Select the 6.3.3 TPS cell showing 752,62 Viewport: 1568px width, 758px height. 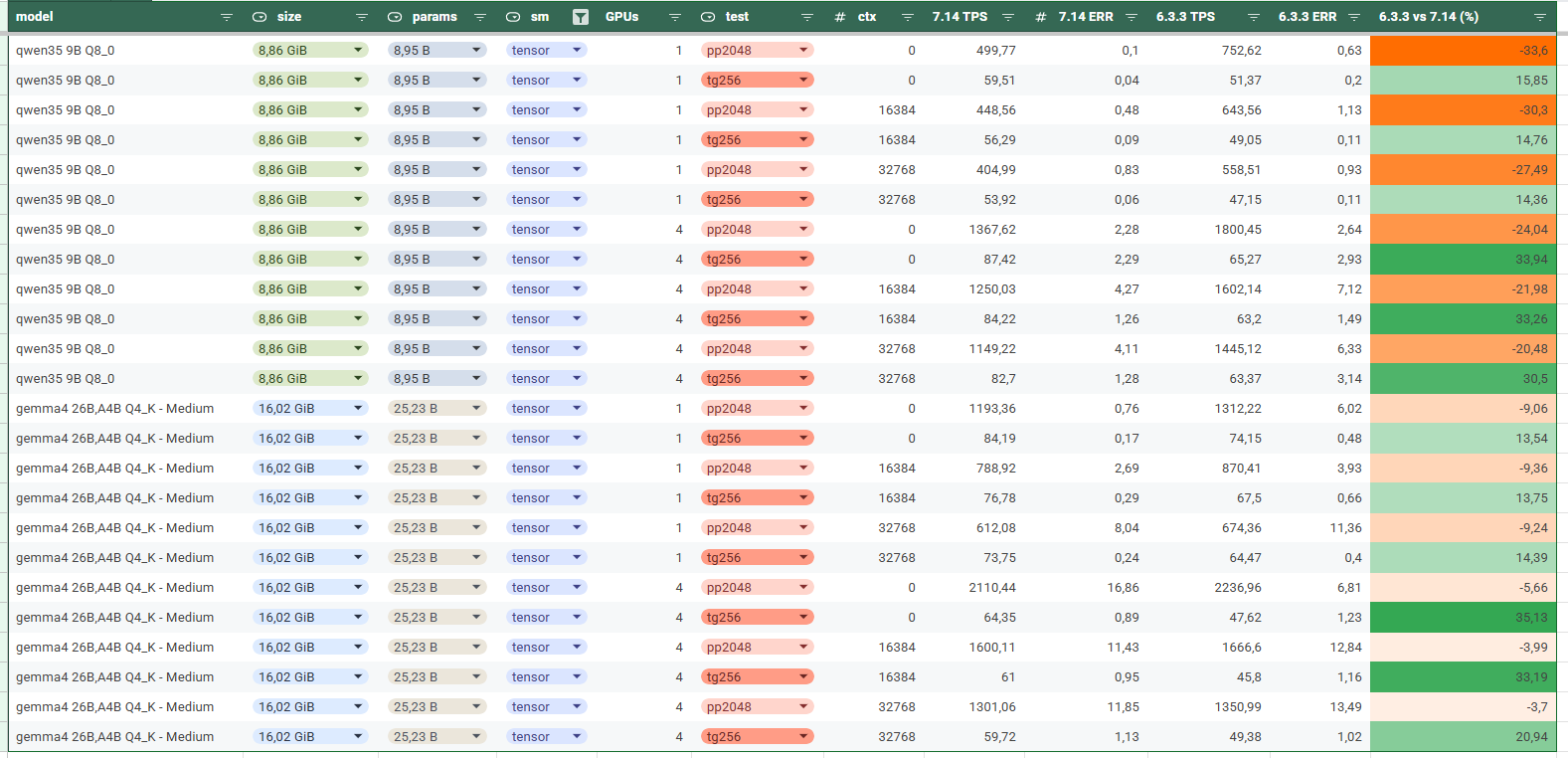[1208, 50]
